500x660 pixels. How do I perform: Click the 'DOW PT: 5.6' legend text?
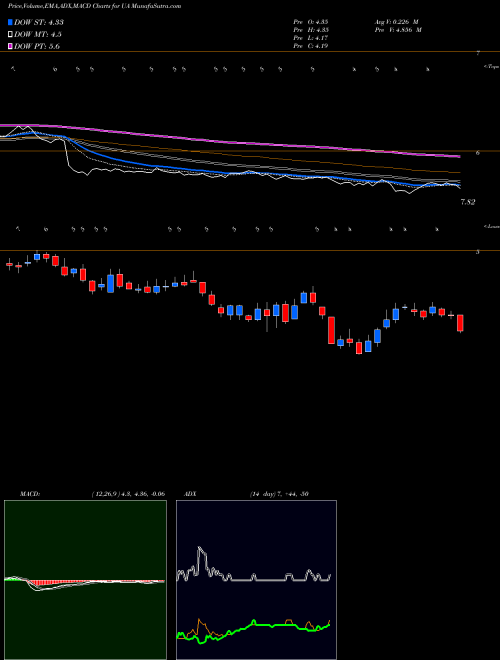point(37,46)
